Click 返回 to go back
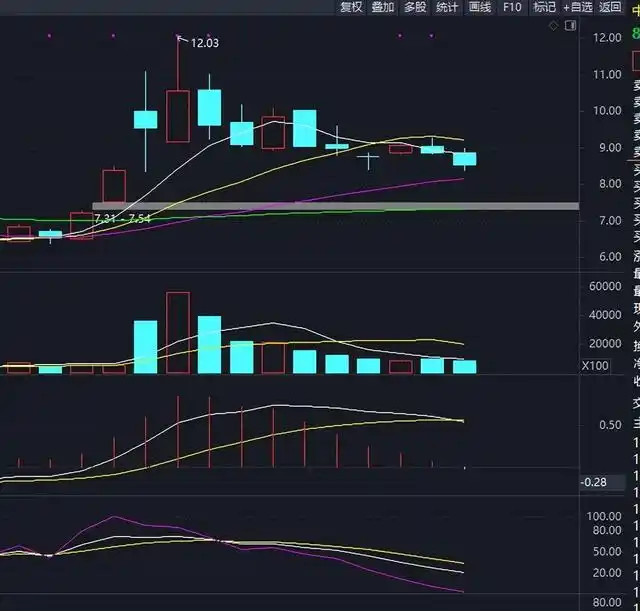 tap(610, 7)
